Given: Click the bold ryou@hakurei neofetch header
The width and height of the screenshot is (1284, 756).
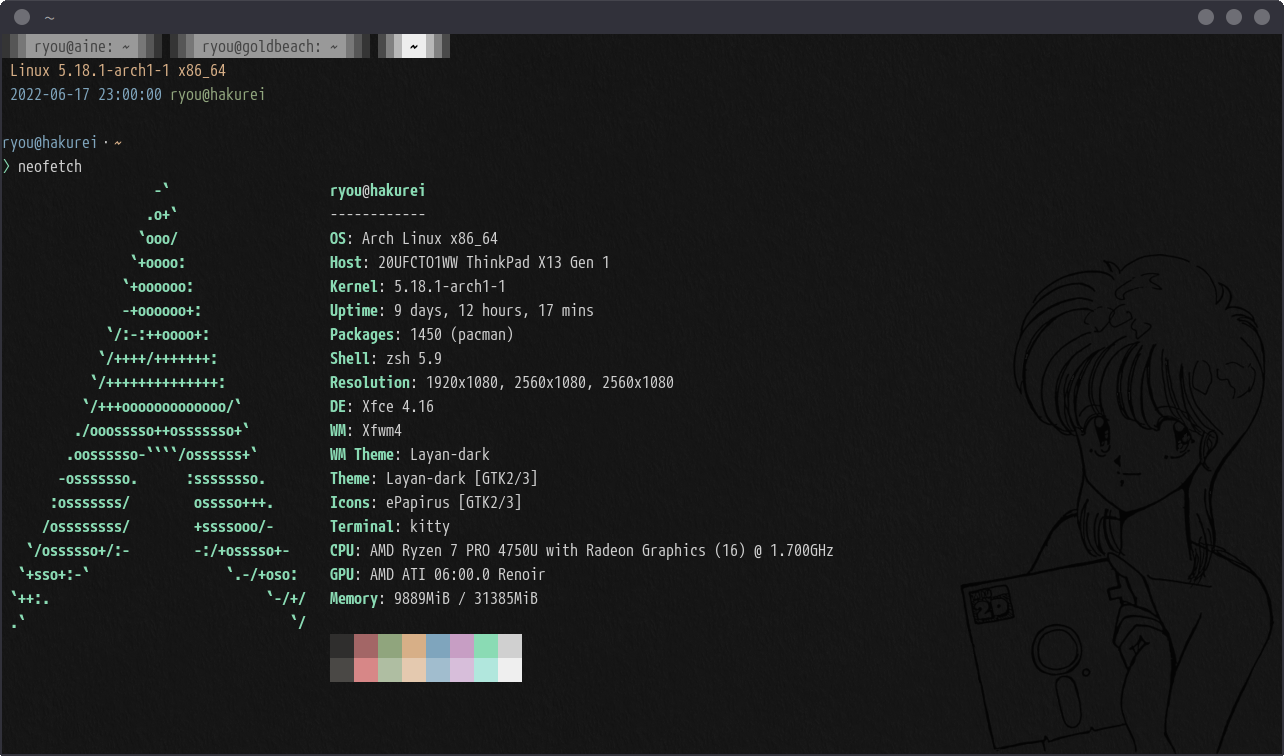Looking at the screenshot, I should tap(377, 190).
